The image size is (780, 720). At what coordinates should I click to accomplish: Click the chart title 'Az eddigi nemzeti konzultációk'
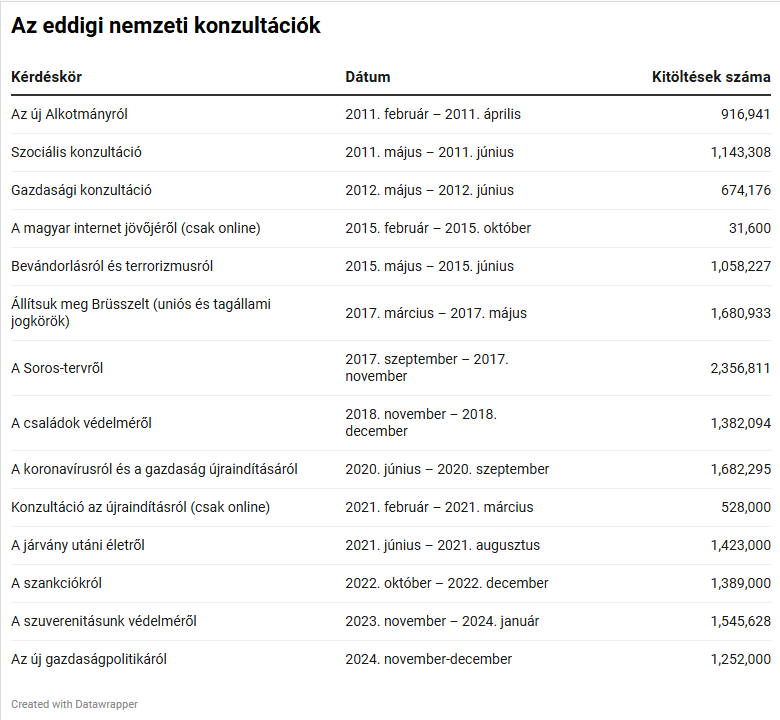coord(166,27)
